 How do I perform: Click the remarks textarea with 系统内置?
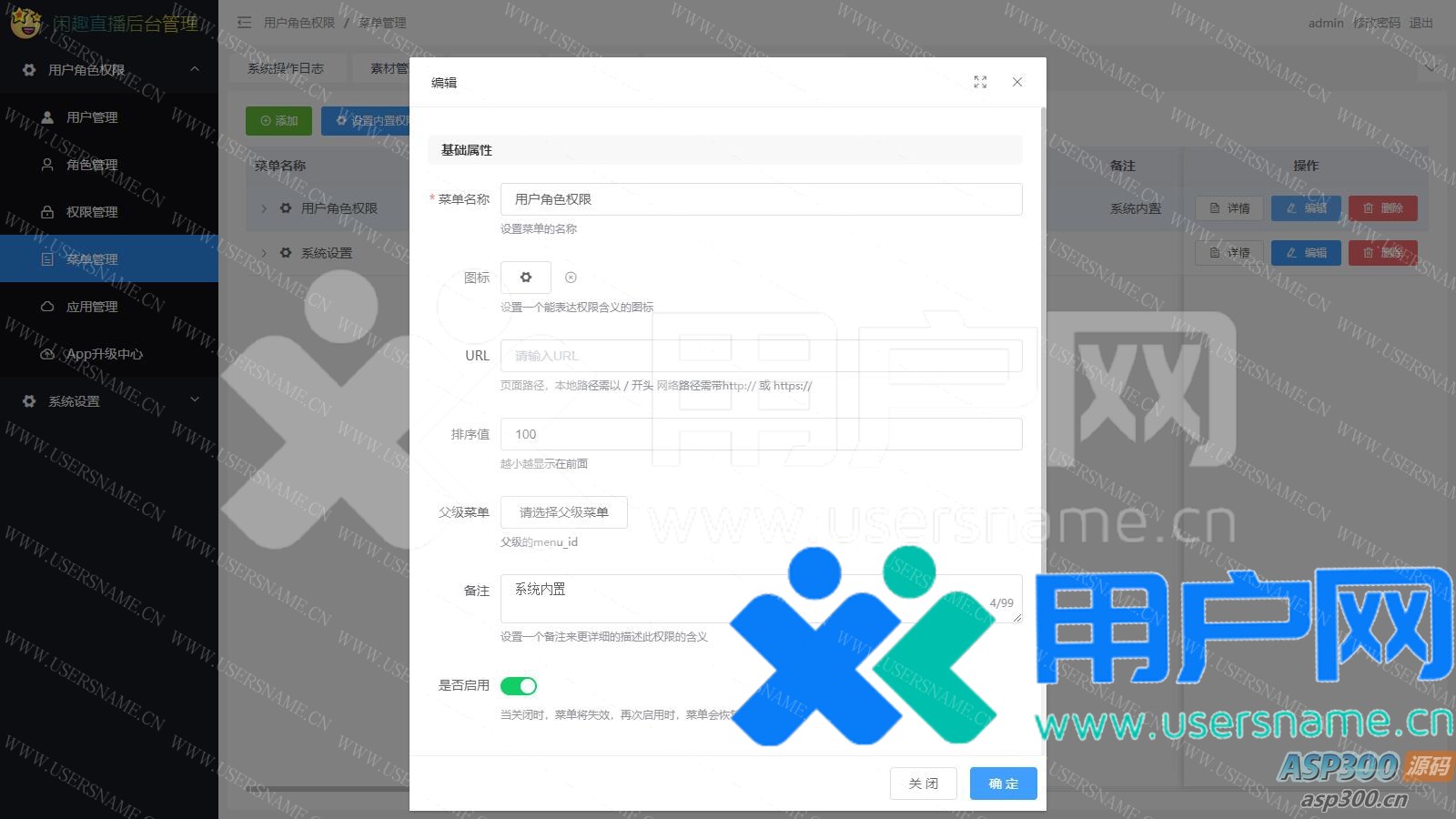click(x=762, y=599)
